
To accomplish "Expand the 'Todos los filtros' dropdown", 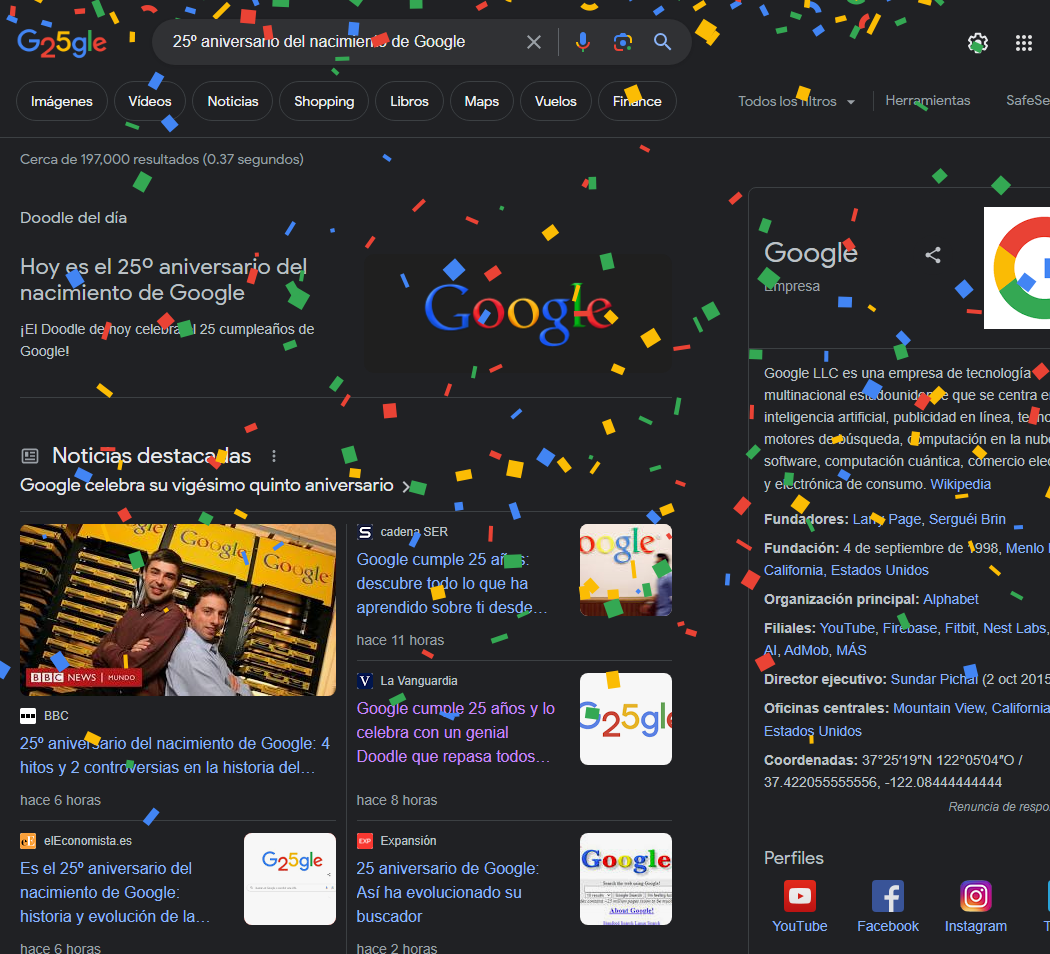I will pyautogui.click(x=796, y=101).
